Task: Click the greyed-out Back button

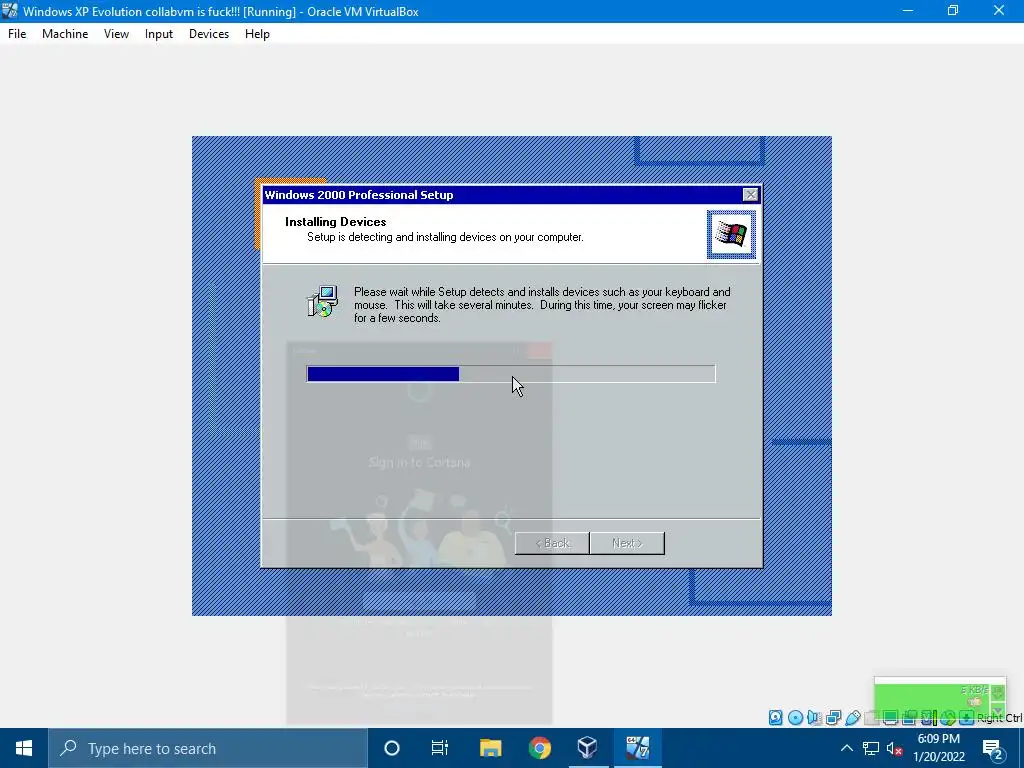Action: pos(552,543)
